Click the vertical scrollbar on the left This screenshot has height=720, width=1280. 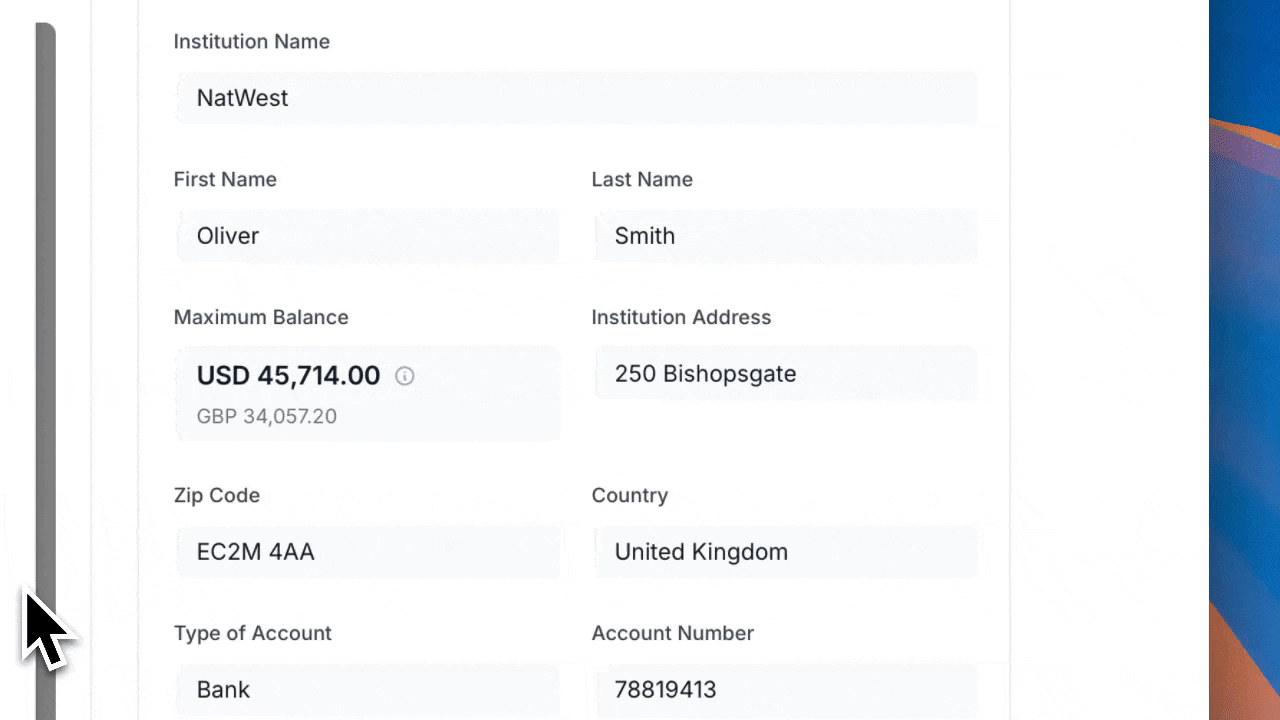coord(45,300)
